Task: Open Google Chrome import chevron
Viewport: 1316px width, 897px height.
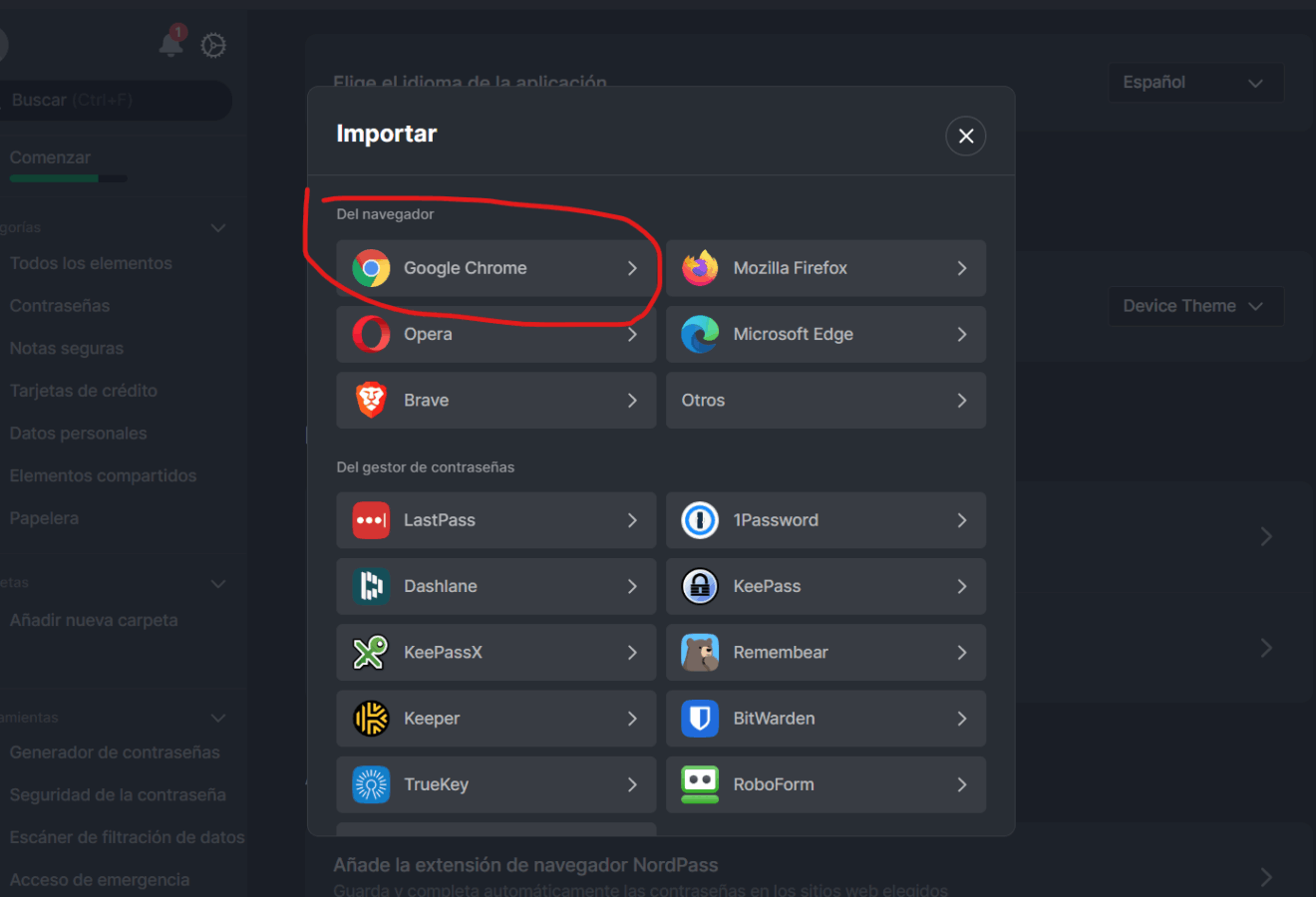Action: coord(632,268)
